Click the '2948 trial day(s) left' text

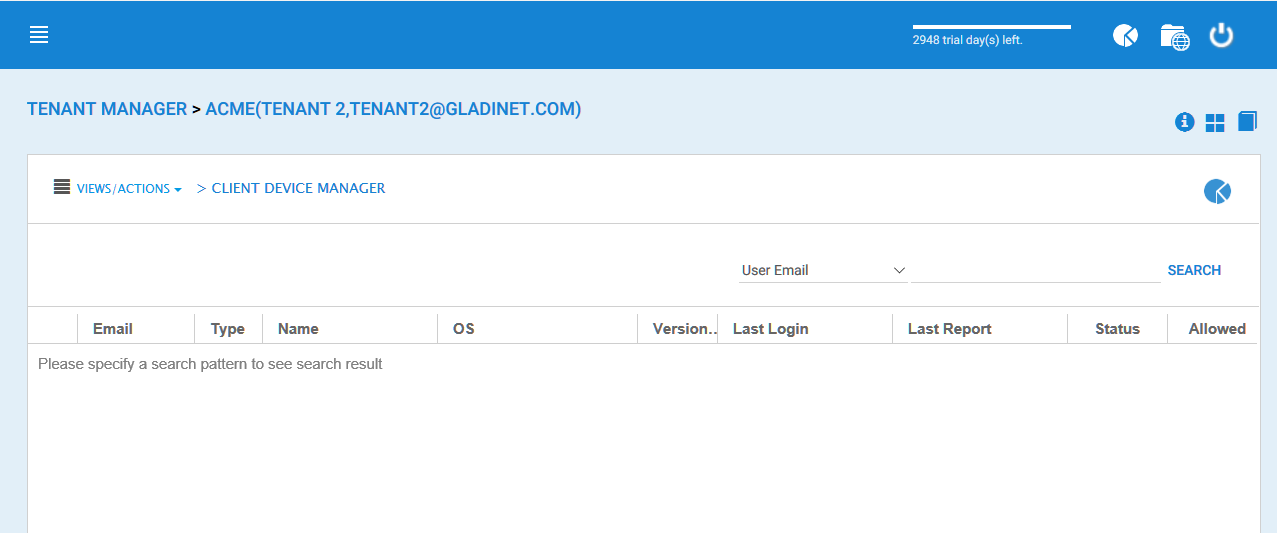967,41
